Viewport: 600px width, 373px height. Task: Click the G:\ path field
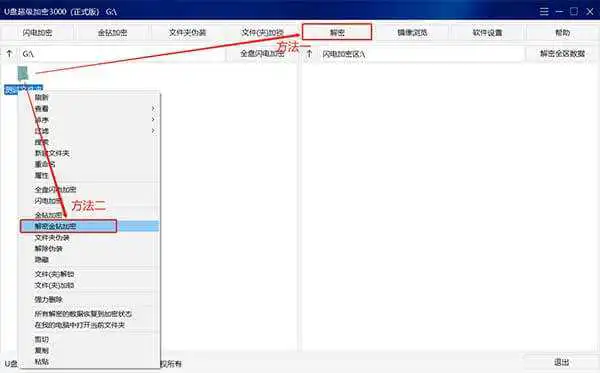122,54
